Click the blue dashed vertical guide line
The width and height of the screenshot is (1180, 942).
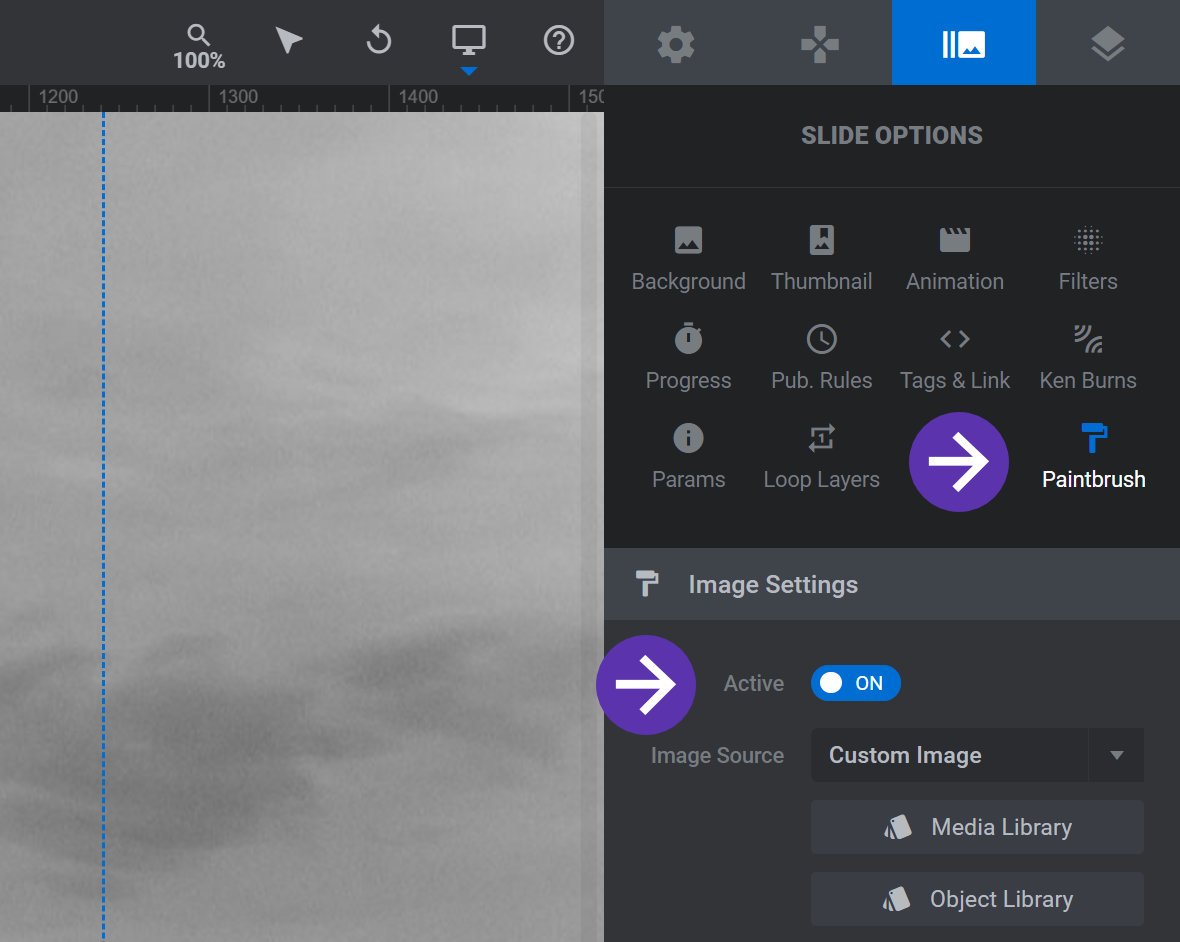pos(103,527)
